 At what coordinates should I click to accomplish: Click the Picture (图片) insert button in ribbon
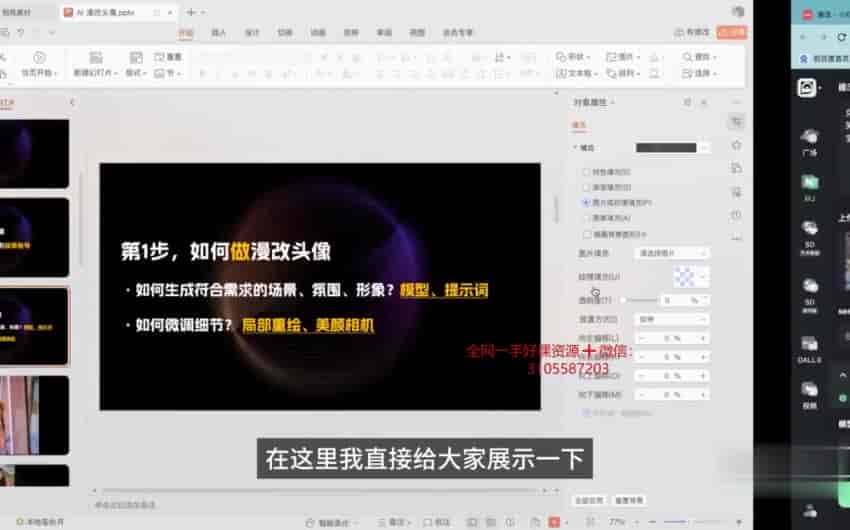coord(621,57)
